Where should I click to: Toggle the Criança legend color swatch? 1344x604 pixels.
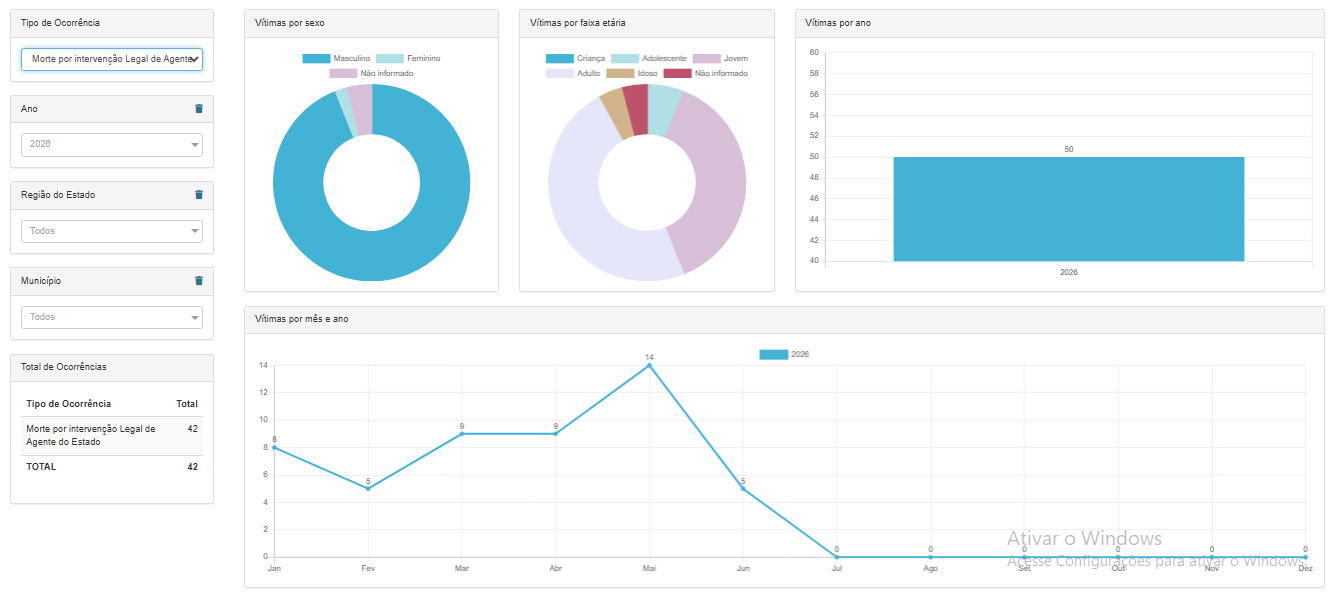[559, 58]
